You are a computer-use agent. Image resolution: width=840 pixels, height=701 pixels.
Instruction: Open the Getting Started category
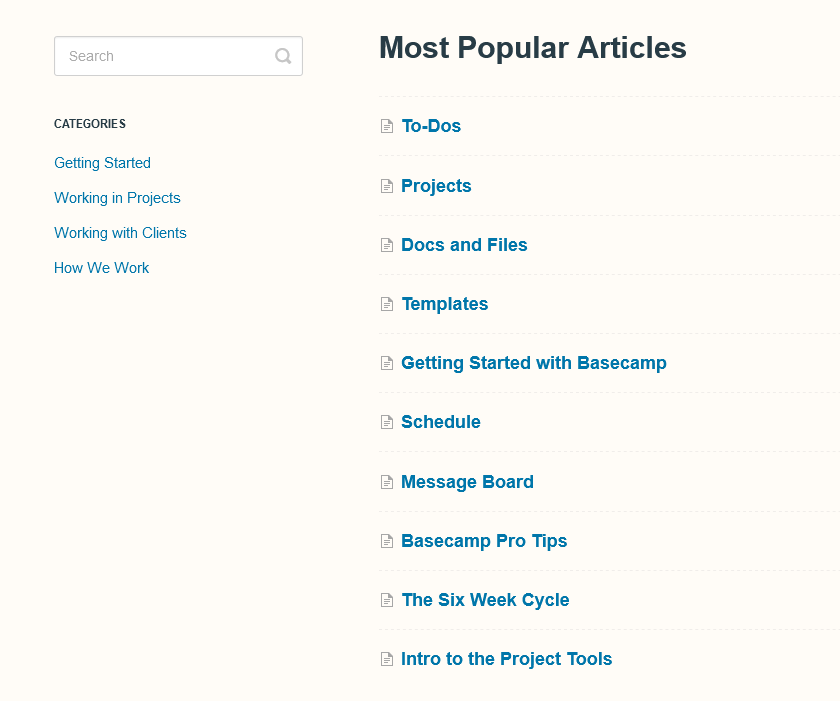(x=102, y=162)
